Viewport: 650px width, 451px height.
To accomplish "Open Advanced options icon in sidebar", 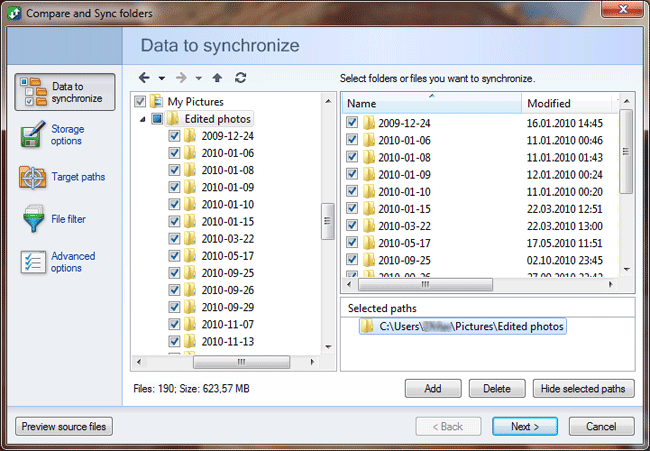I will coord(34,262).
